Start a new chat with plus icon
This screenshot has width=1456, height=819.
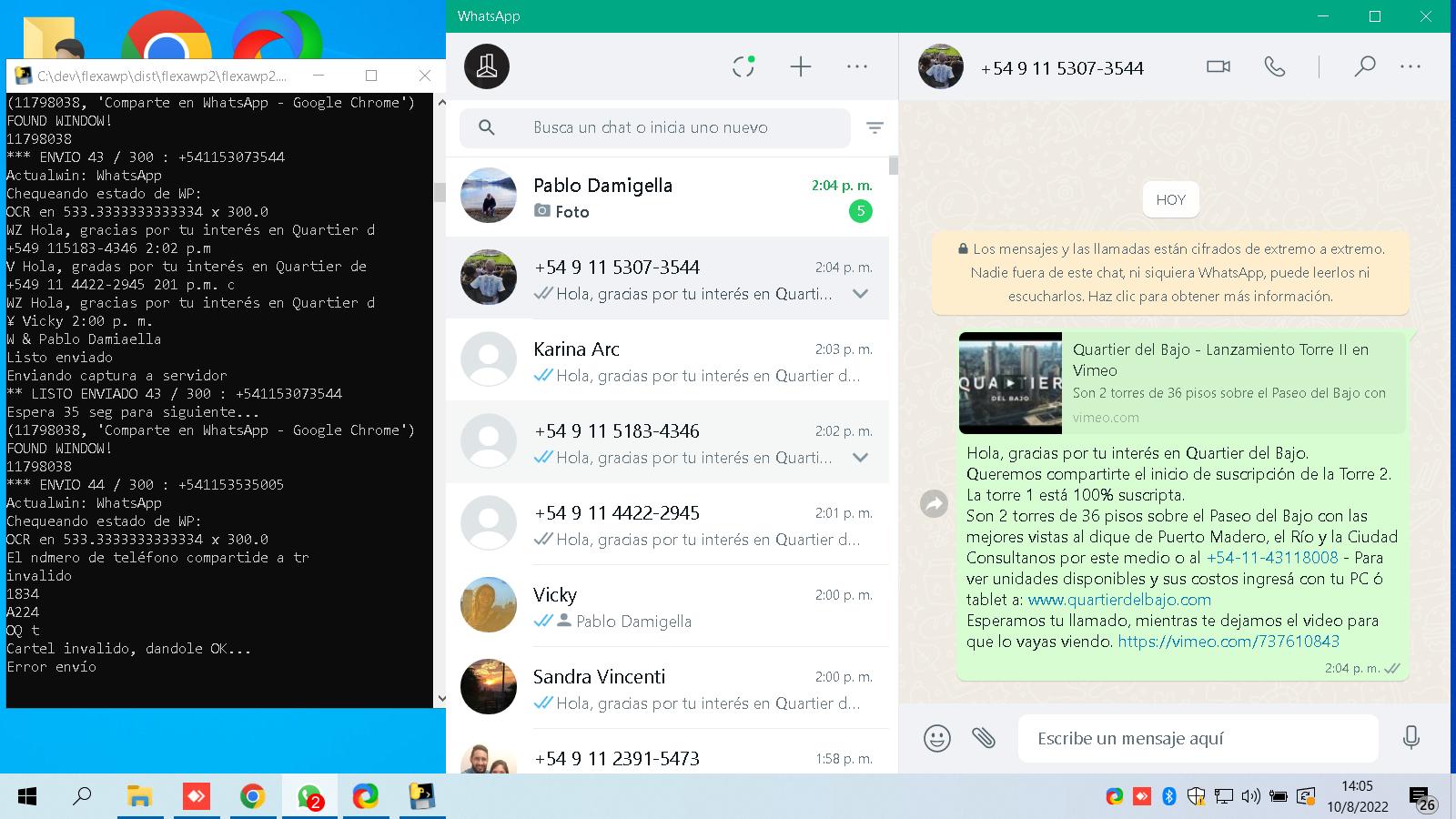[x=801, y=66]
